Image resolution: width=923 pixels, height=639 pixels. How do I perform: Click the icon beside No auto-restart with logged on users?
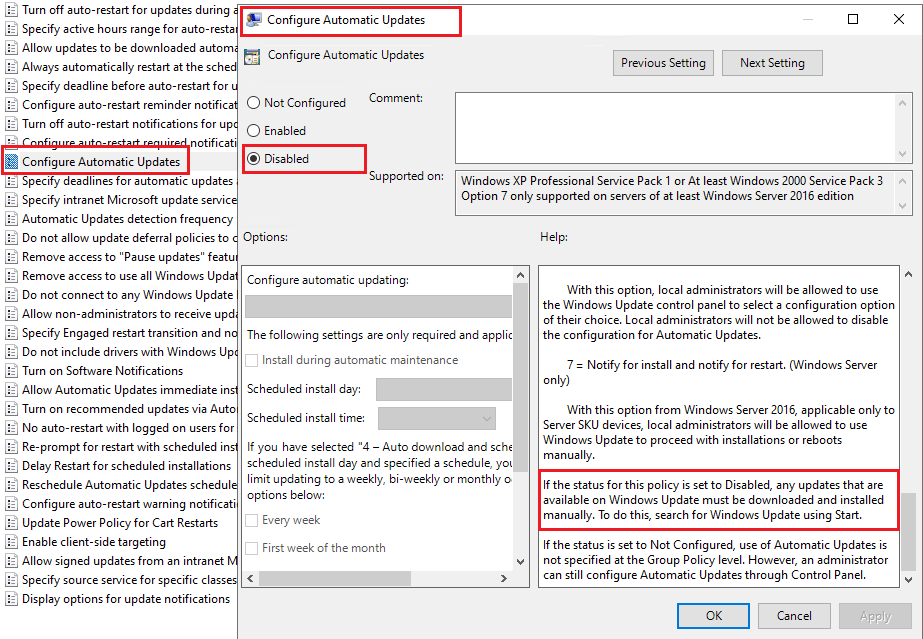point(11,428)
